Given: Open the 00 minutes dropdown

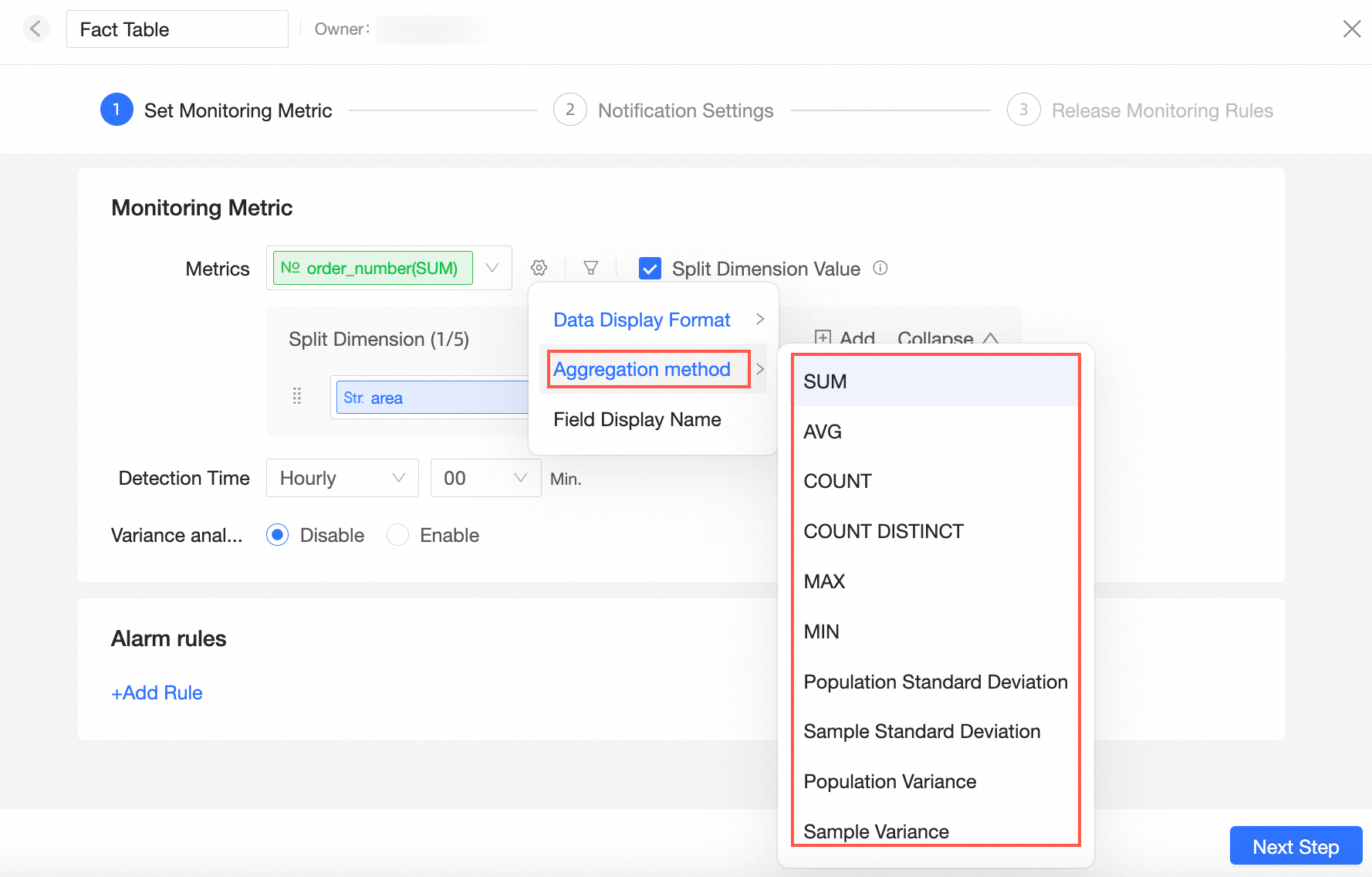Looking at the screenshot, I should pos(485,478).
